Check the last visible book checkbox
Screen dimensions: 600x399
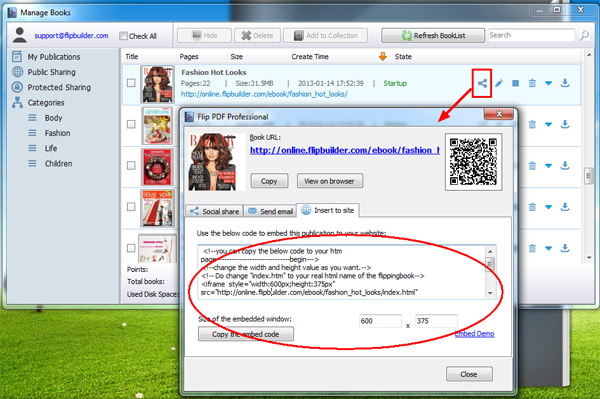(131, 248)
